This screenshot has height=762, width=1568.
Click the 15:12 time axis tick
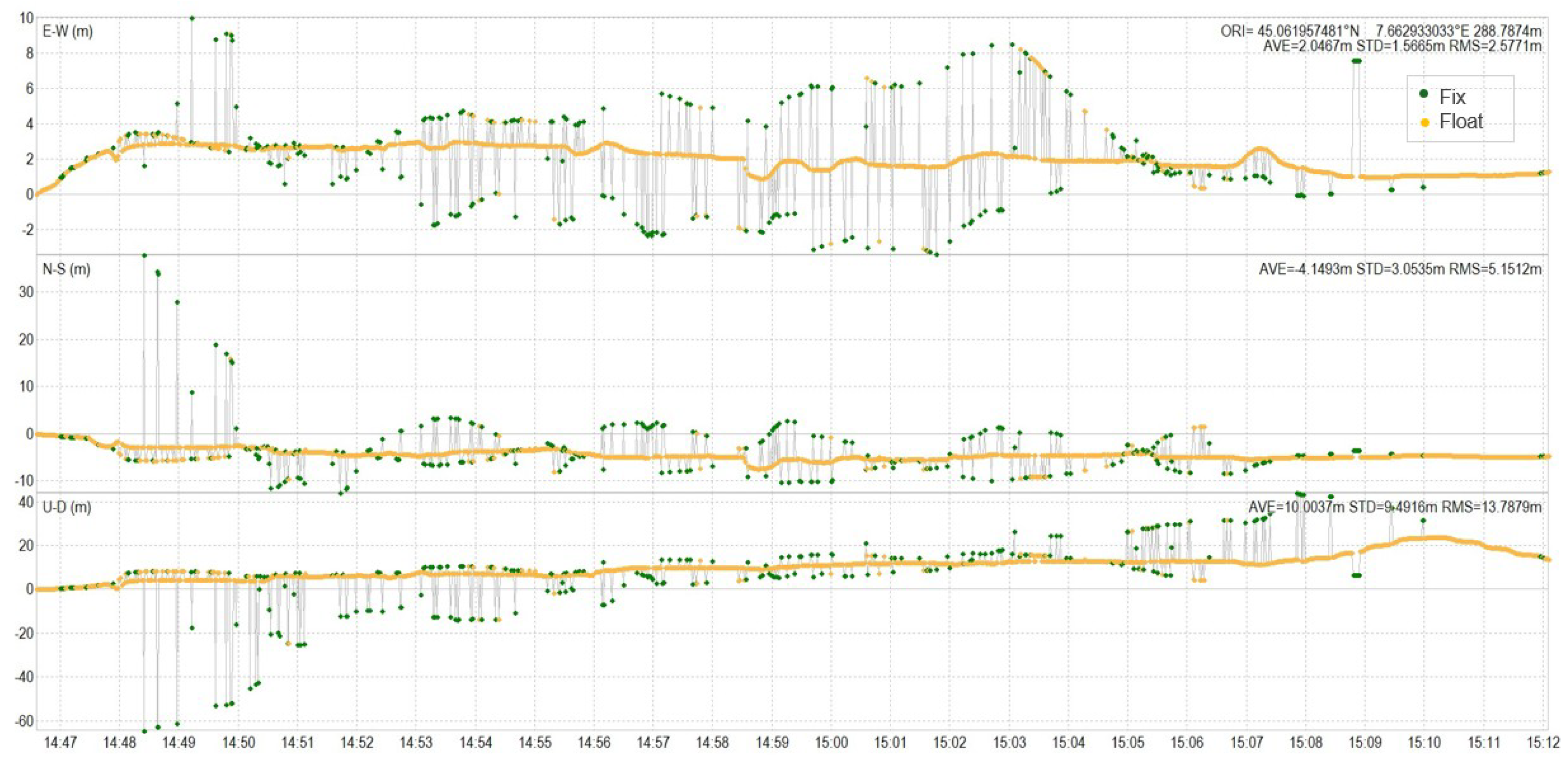1543,743
